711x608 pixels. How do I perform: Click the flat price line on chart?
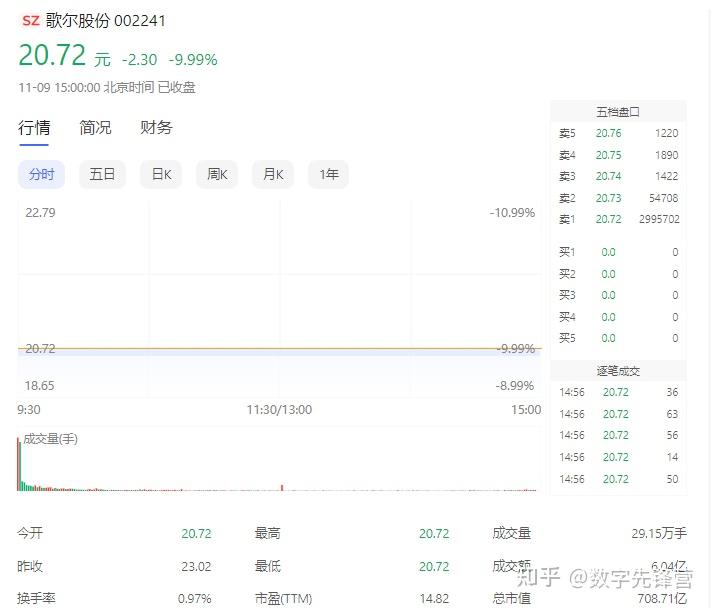point(279,349)
